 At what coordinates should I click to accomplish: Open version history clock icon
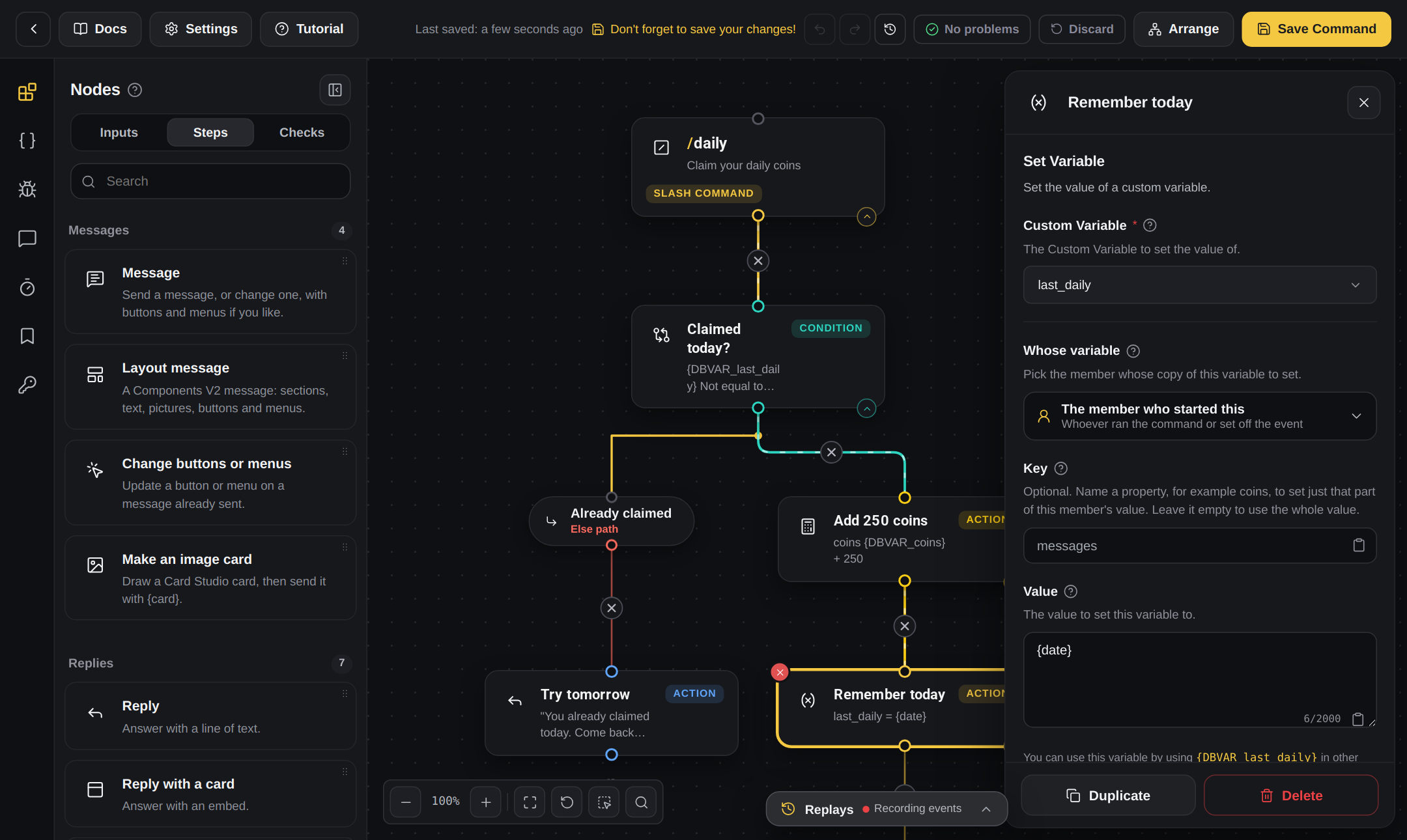click(x=890, y=29)
